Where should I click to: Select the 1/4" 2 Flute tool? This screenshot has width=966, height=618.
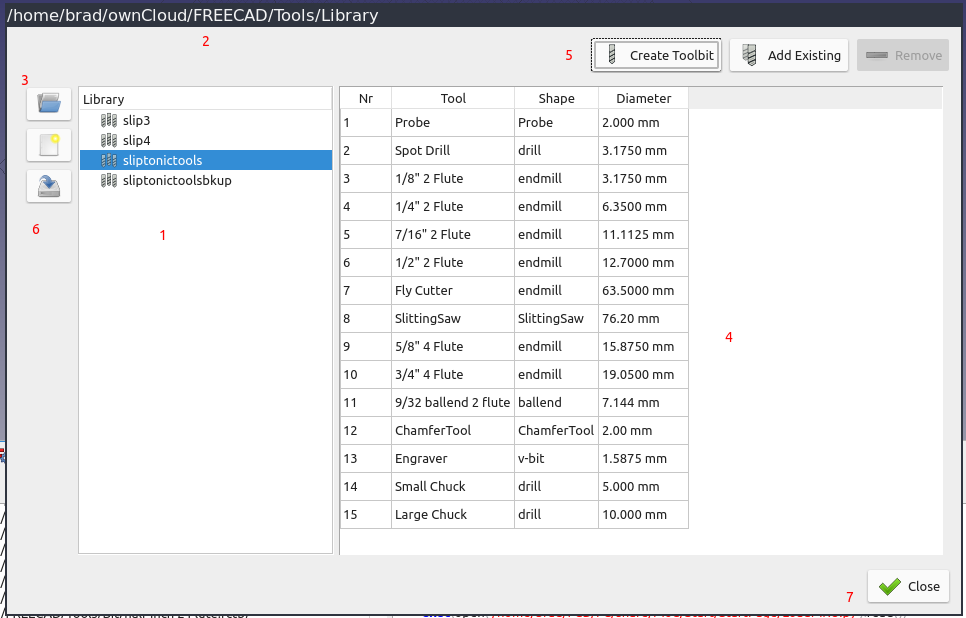[453, 206]
